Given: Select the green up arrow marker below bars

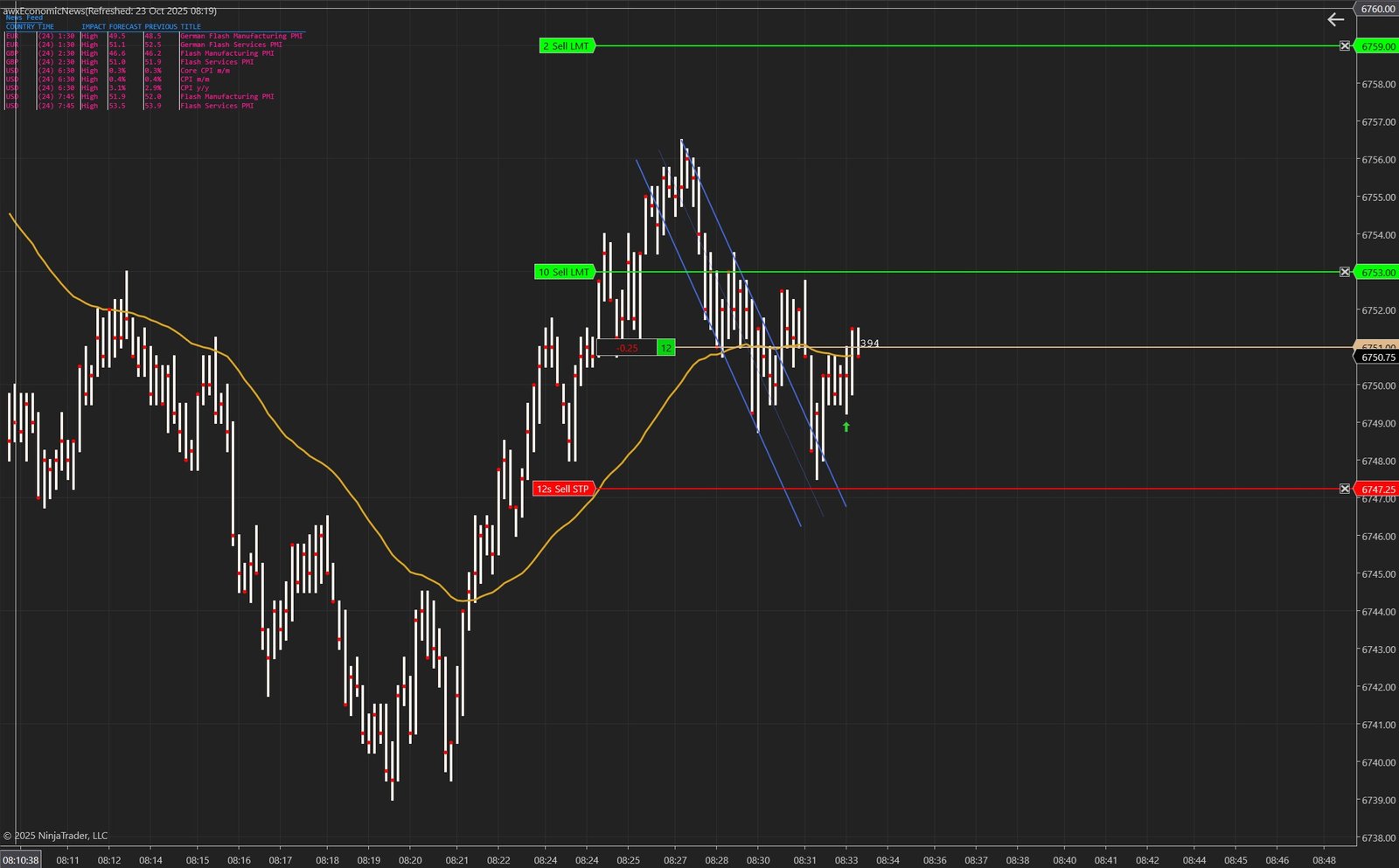Looking at the screenshot, I should [846, 427].
